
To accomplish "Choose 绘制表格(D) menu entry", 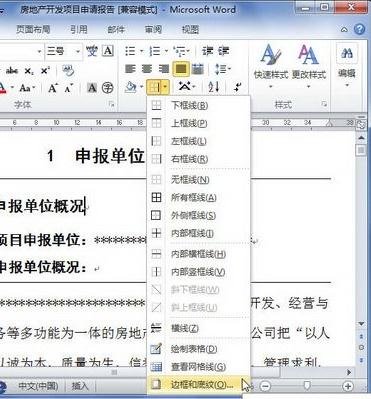I will [198, 349].
